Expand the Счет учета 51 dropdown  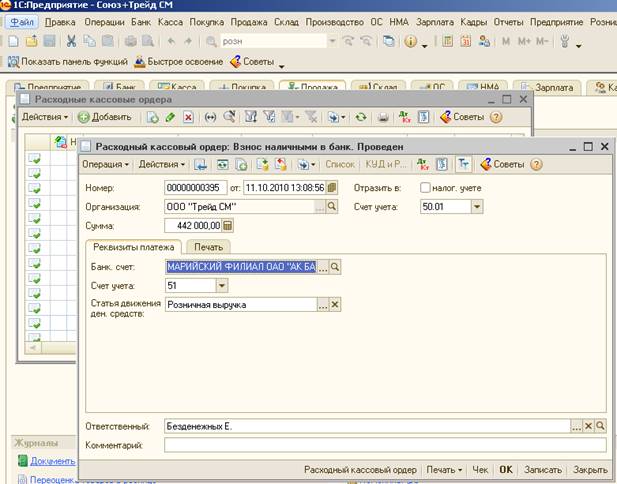(x=222, y=286)
